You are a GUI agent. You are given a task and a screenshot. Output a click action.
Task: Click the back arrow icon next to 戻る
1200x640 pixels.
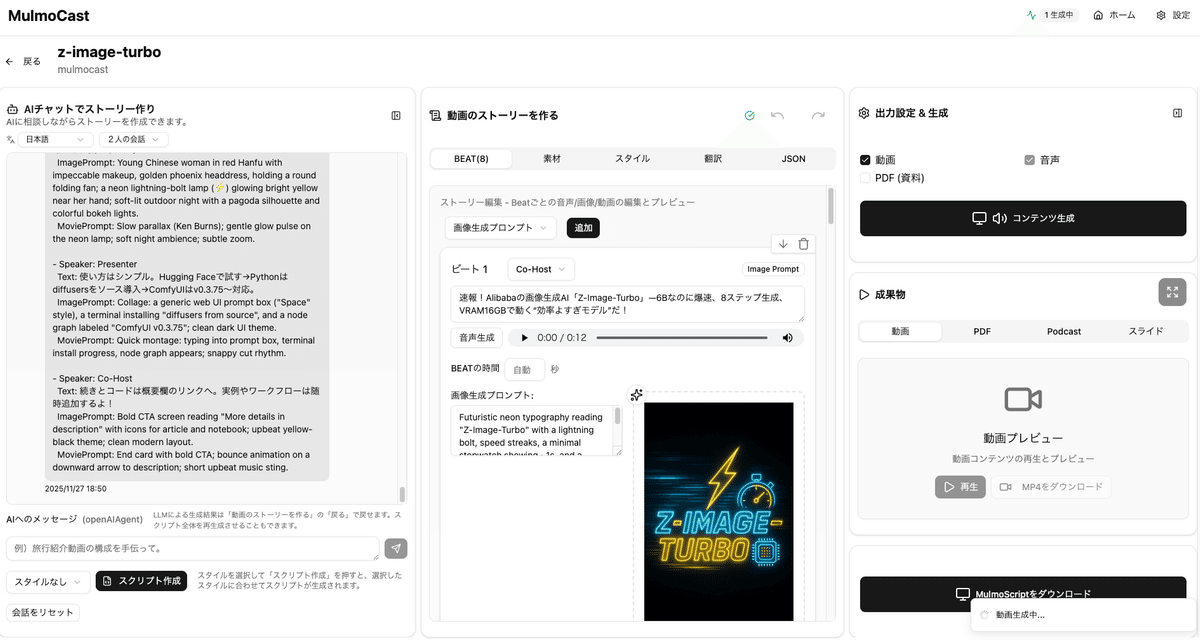point(10,61)
